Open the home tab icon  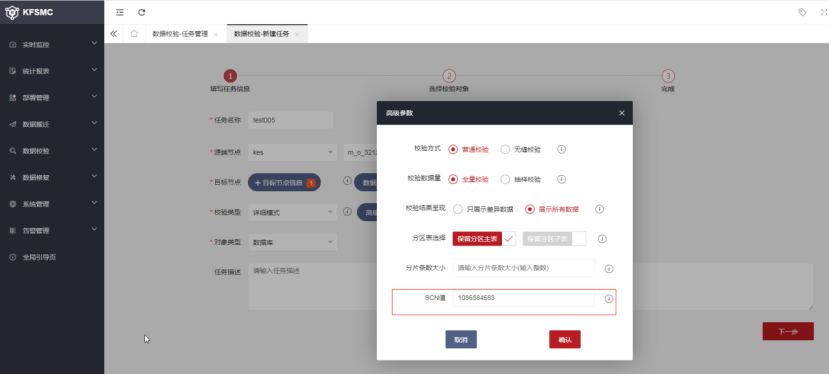click(x=134, y=34)
